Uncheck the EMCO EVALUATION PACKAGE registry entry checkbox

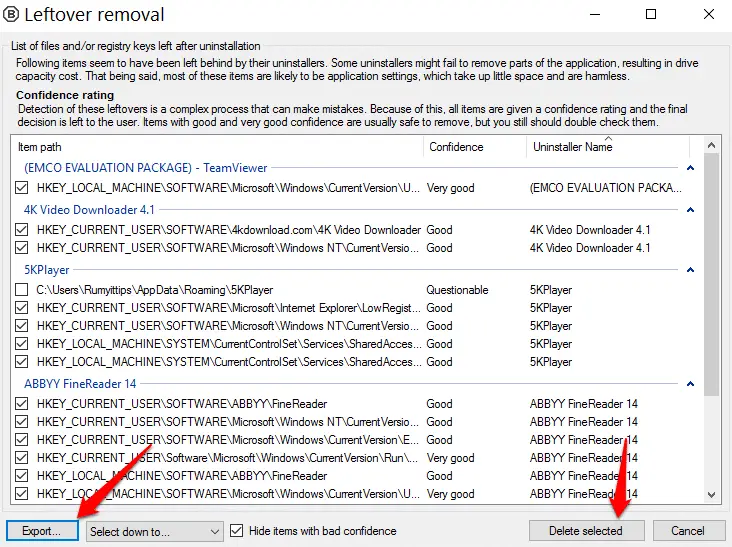point(21,188)
